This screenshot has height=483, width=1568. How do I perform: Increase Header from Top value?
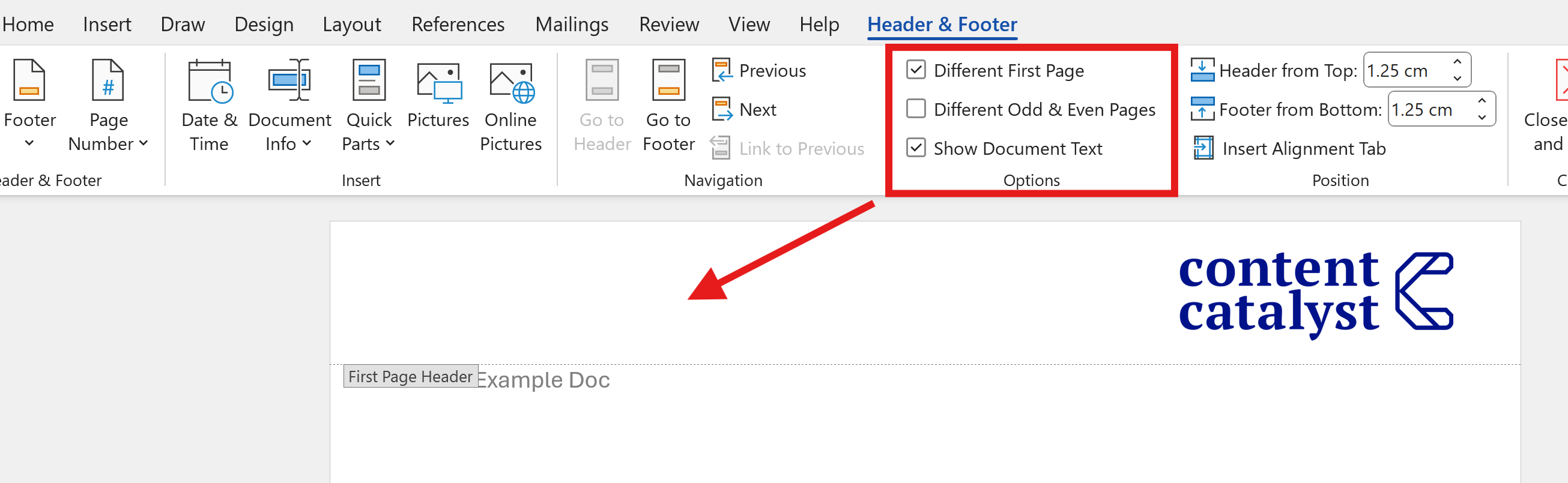(1458, 61)
